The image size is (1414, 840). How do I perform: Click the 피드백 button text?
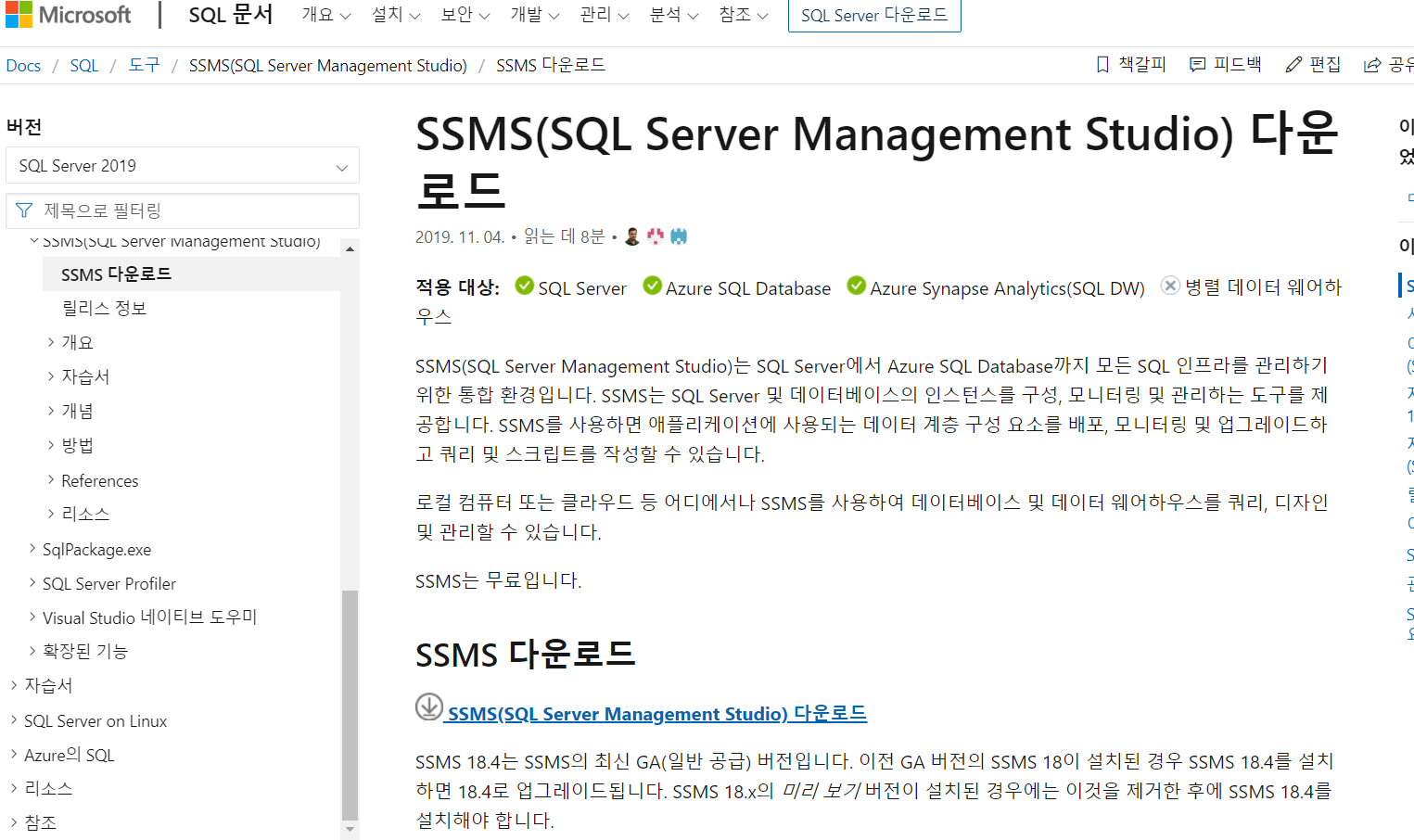(x=1238, y=65)
